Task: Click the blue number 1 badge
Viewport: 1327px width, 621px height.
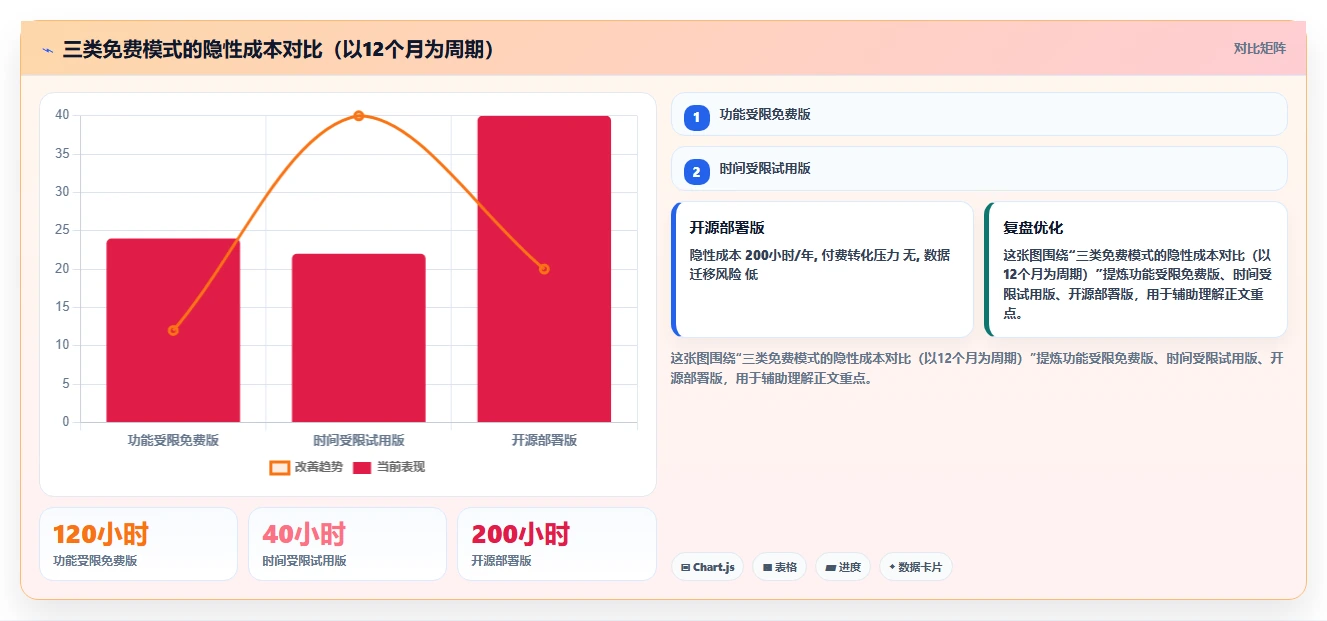Action: click(697, 117)
